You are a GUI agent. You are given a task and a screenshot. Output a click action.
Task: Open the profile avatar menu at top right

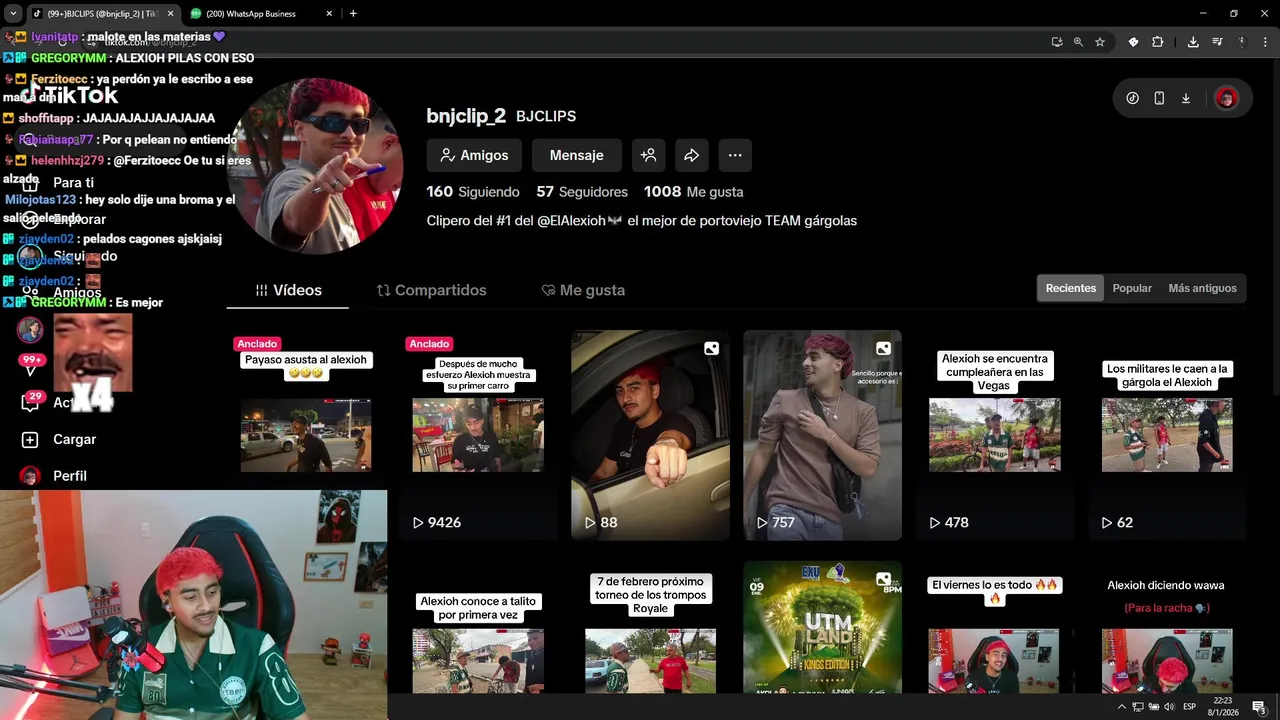point(1226,98)
